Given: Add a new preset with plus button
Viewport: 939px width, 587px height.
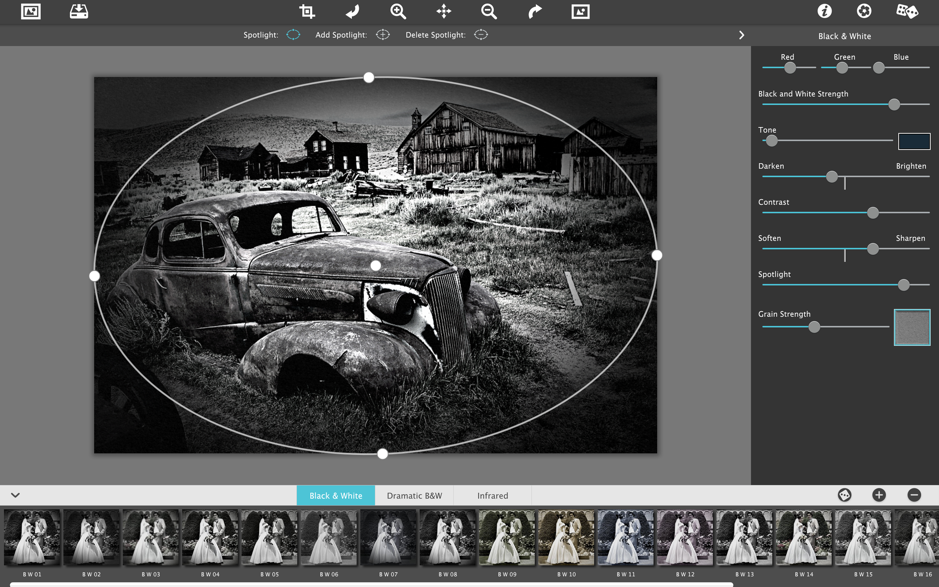Looking at the screenshot, I should [x=879, y=495].
